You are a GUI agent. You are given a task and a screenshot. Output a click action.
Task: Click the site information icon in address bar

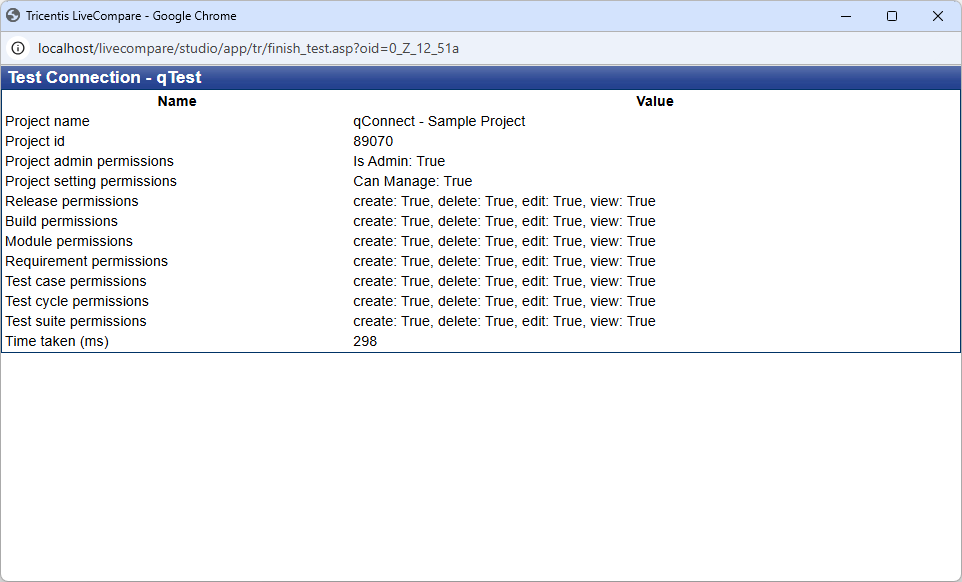19,46
